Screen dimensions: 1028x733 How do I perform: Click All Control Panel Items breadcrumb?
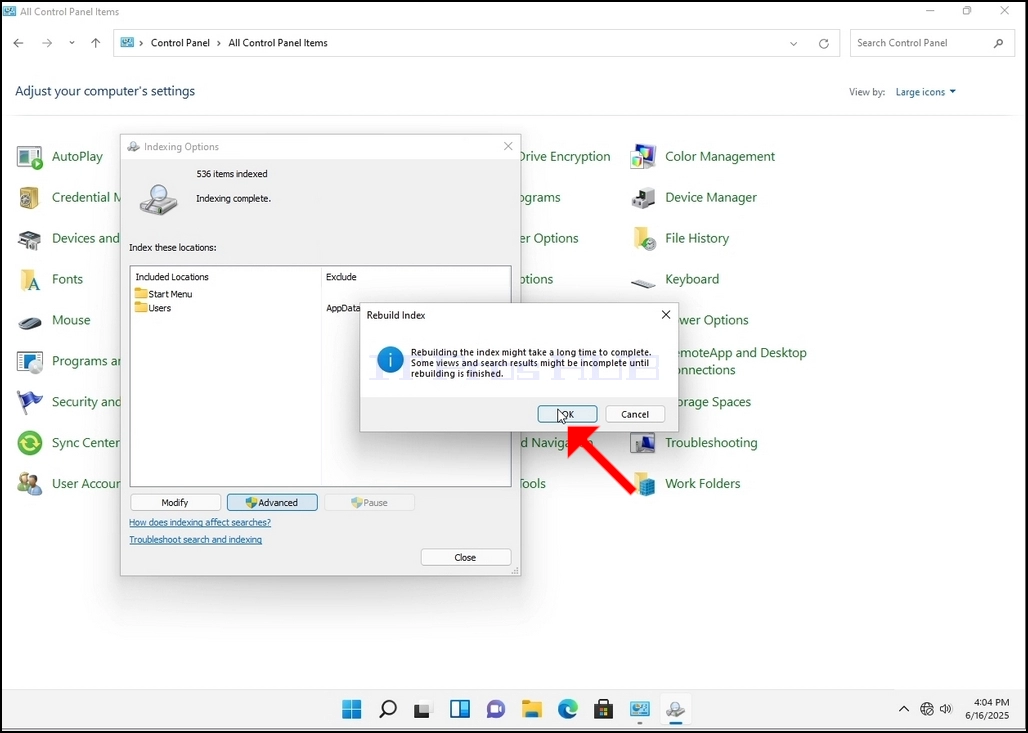pyautogui.click(x=278, y=43)
